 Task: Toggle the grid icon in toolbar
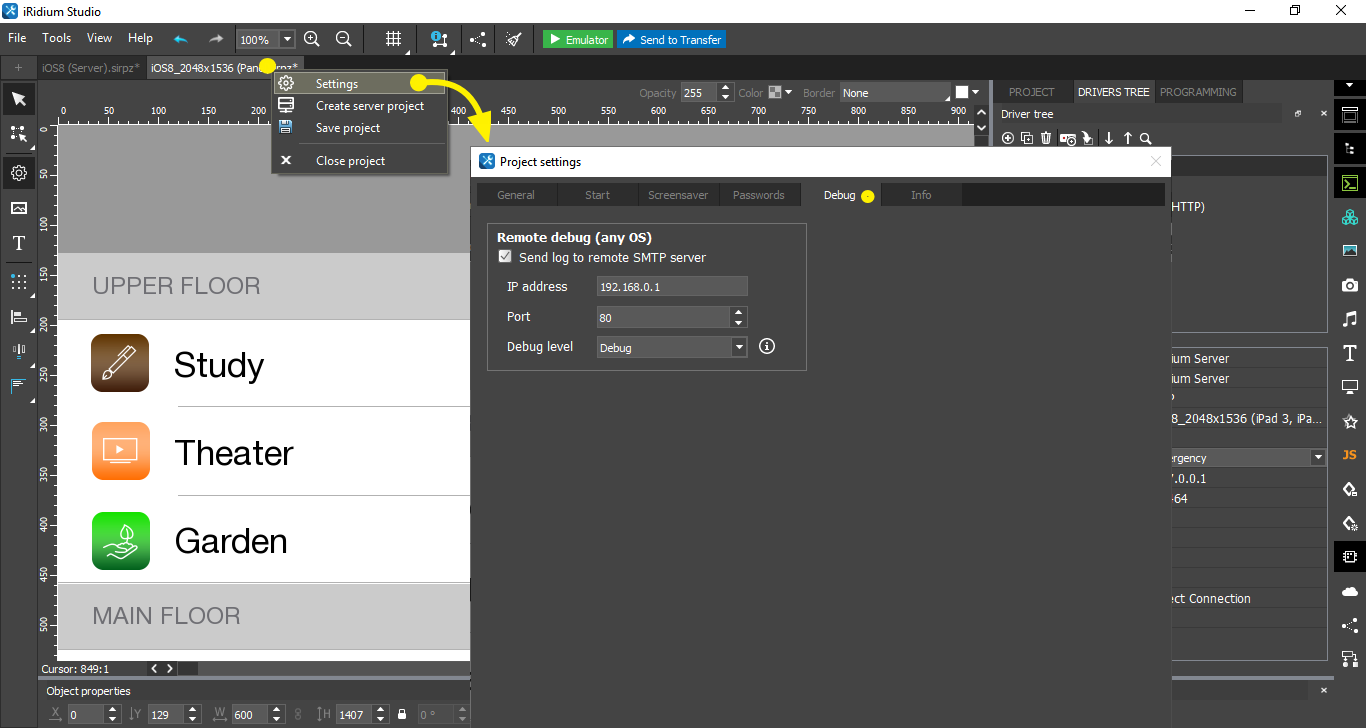pos(394,39)
